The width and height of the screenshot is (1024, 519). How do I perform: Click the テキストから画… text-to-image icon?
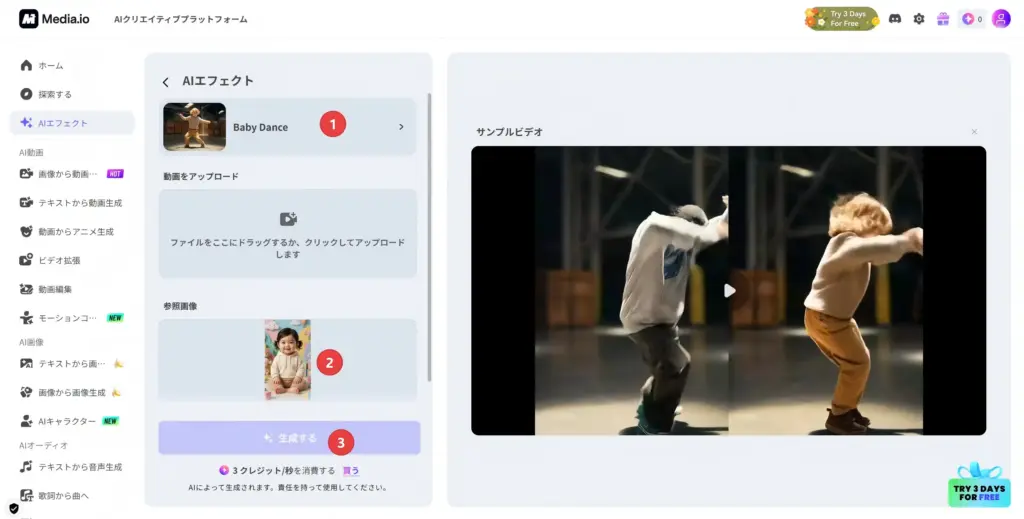[x=26, y=363]
